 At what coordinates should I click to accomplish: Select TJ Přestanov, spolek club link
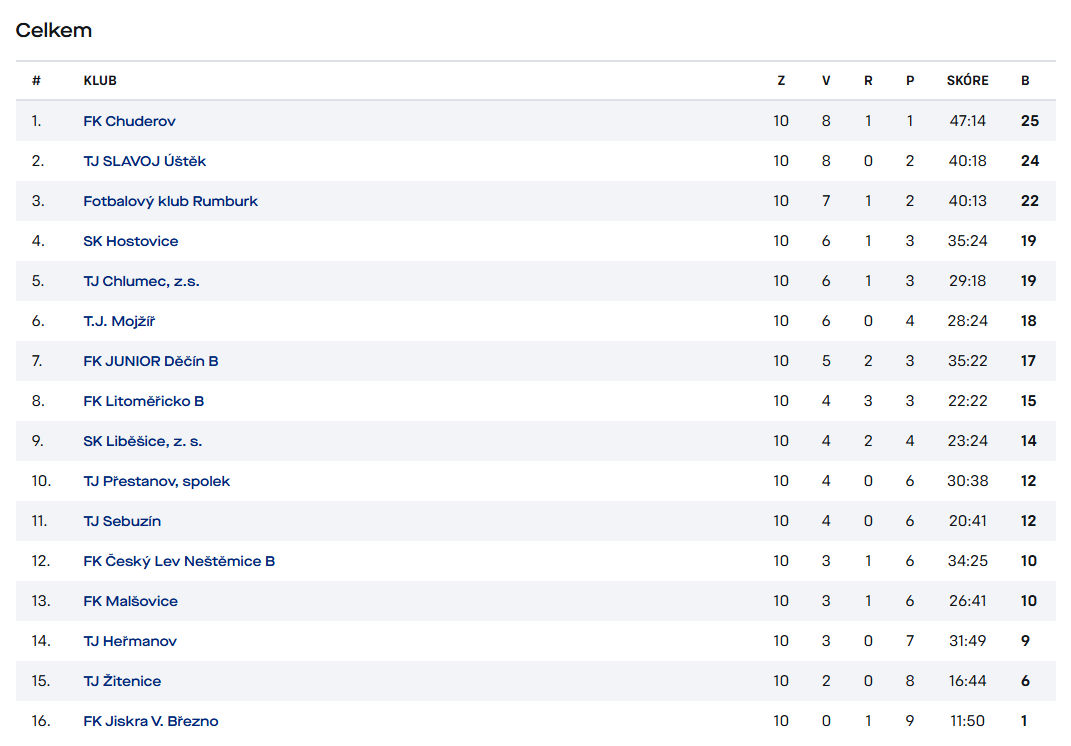pyautogui.click(x=156, y=481)
